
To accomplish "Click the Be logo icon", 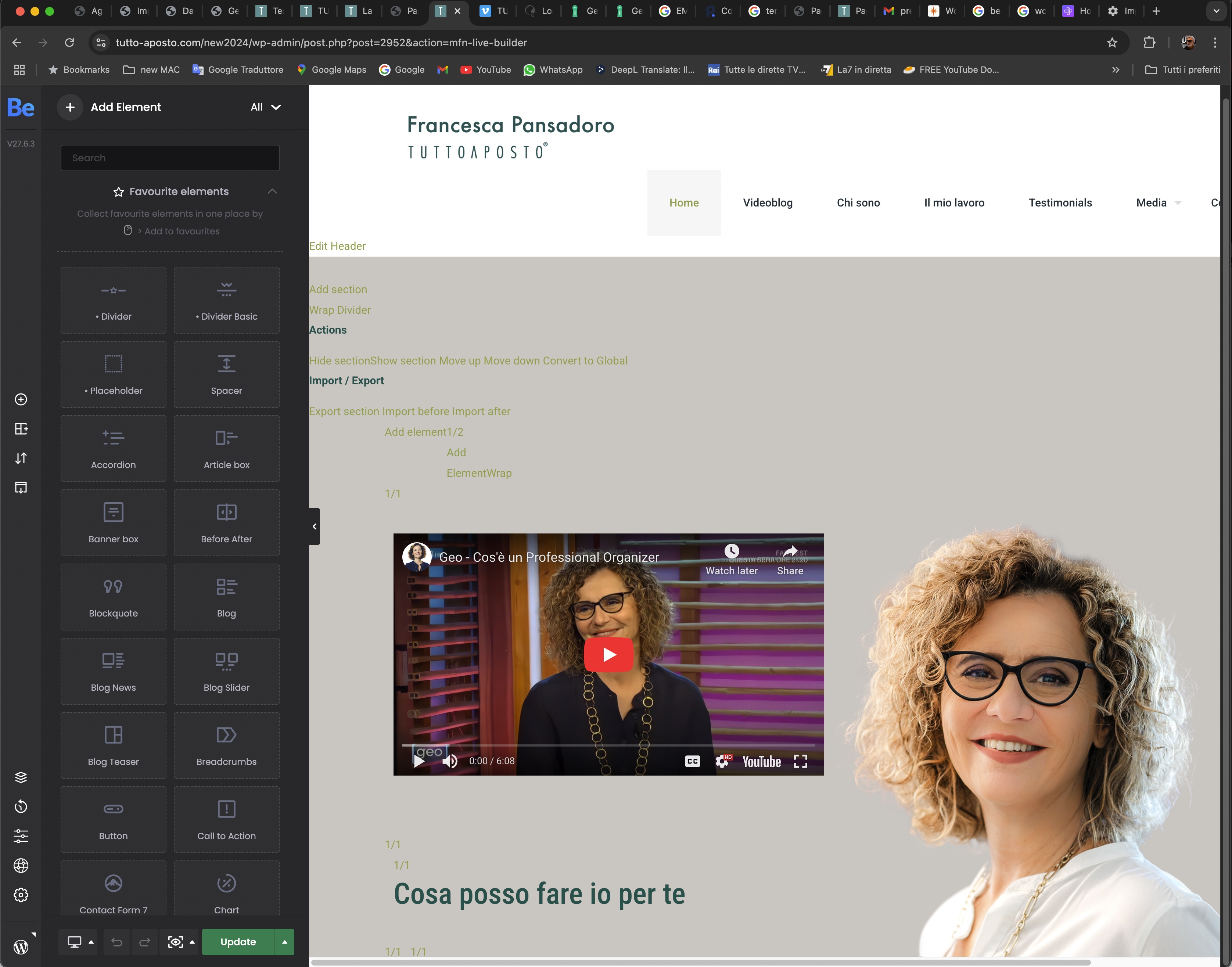I will [20, 108].
